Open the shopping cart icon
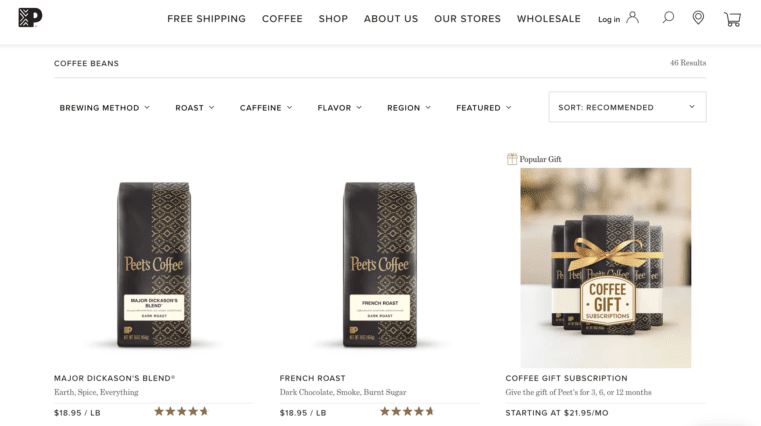The image size is (761, 426). (732, 19)
